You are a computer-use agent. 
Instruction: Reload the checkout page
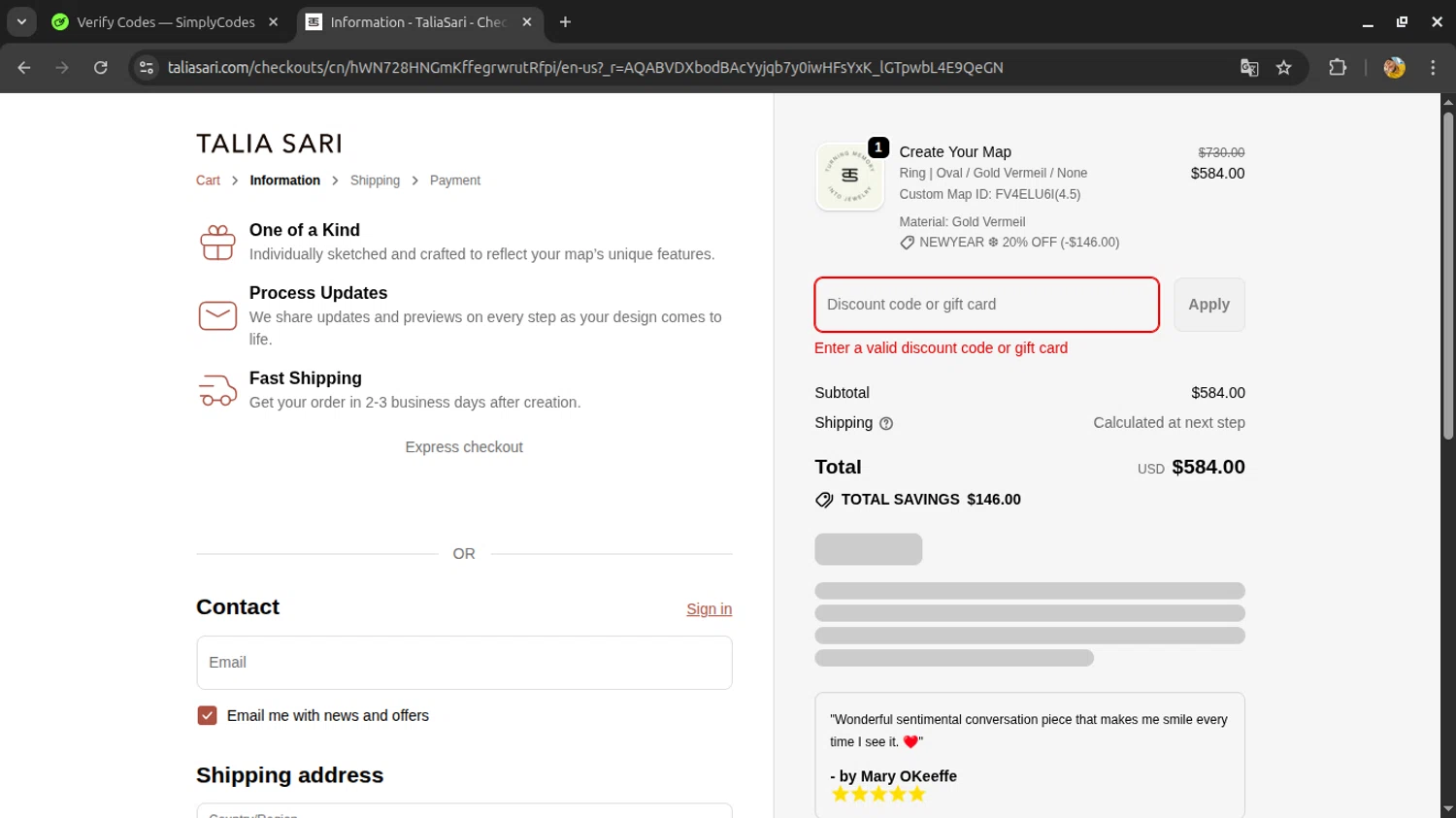point(101,68)
